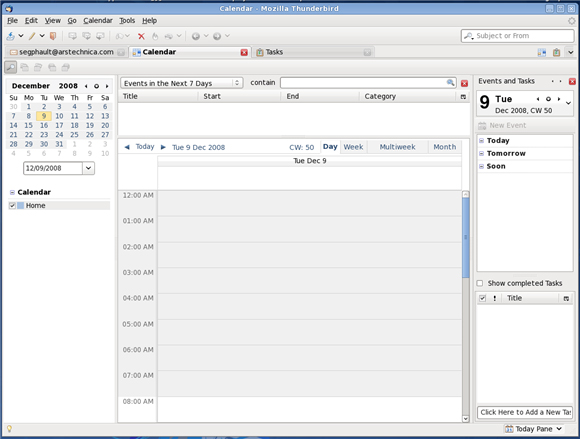Toggle the task completed column checkbox
580x439 pixels.
point(482,298)
